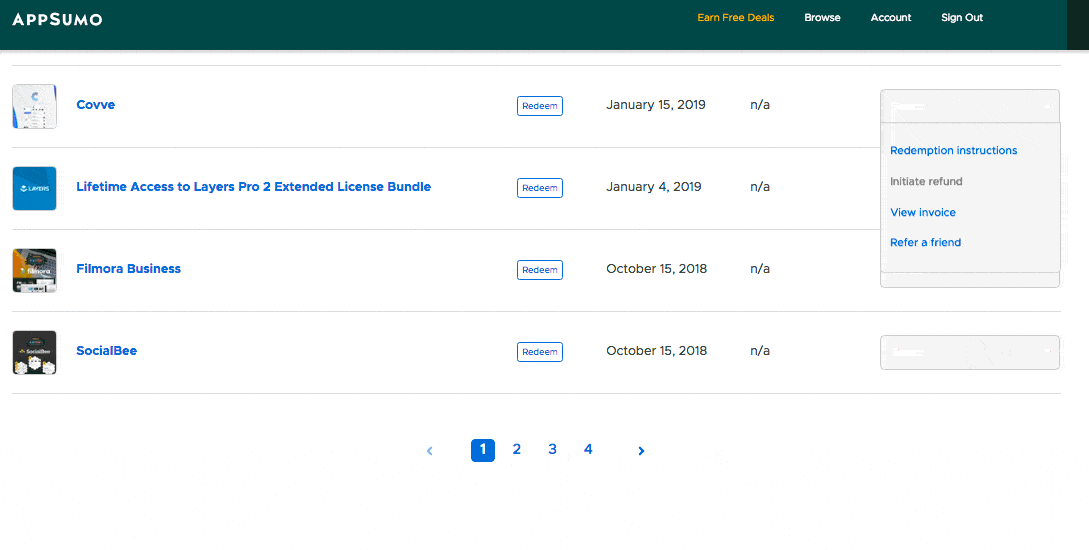The height and width of the screenshot is (550, 1089).
Task: Expand the SocialBee actions dropdown
Action: click(969, 352)
